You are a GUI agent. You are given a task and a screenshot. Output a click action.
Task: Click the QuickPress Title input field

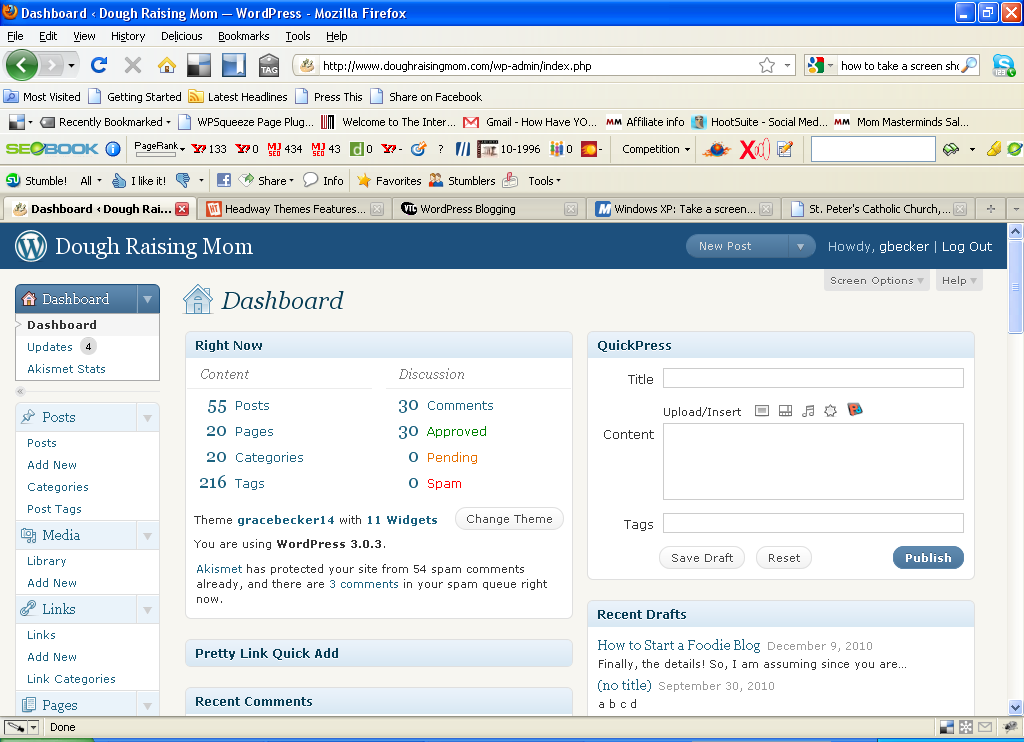[x=813, y=378]
